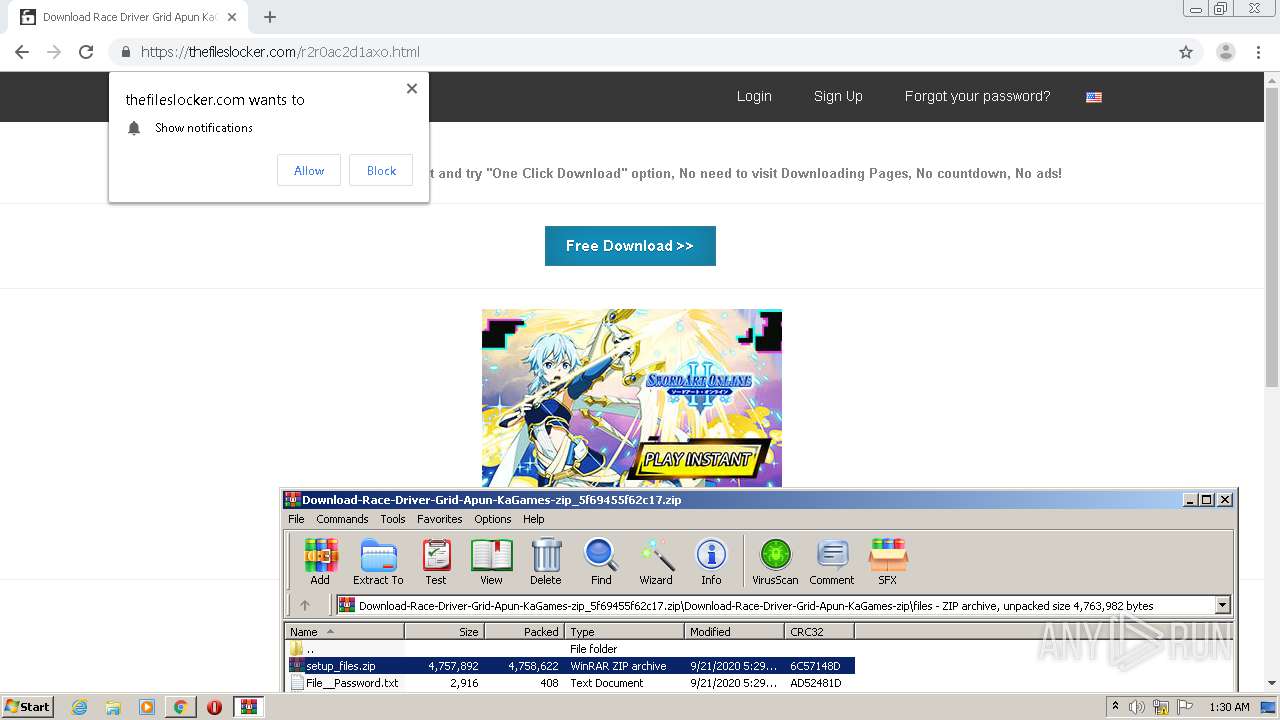
Task: Open Opera from the taskbar
Action: pos(214,707)
